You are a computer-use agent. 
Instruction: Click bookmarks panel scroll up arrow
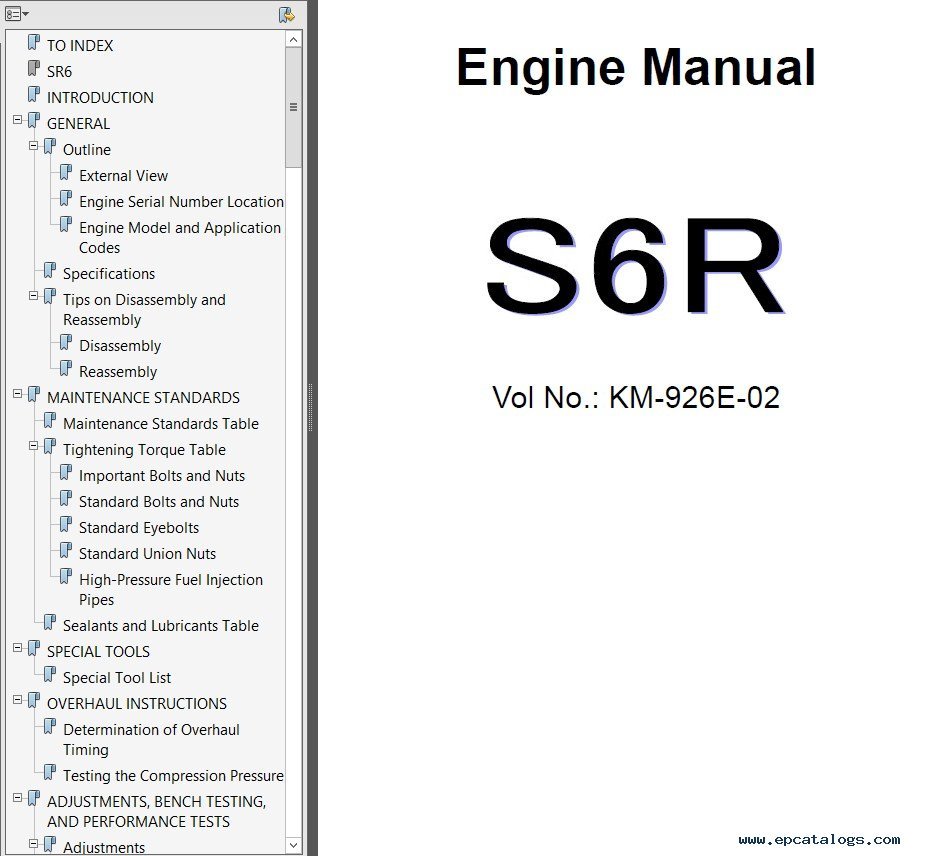tap(294, 40)
